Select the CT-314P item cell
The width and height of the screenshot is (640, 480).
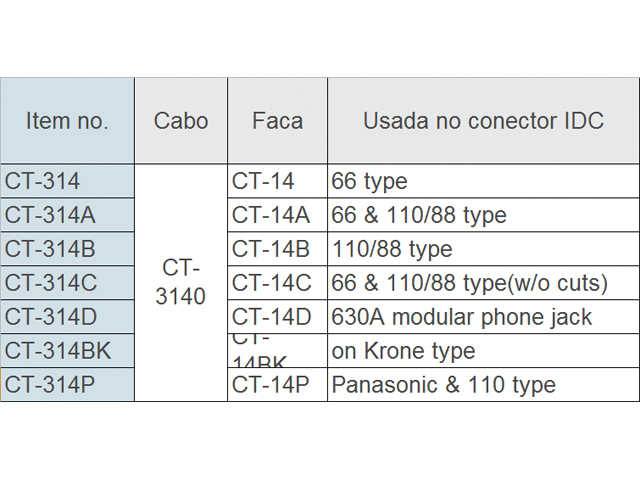[x=67, y=385]
